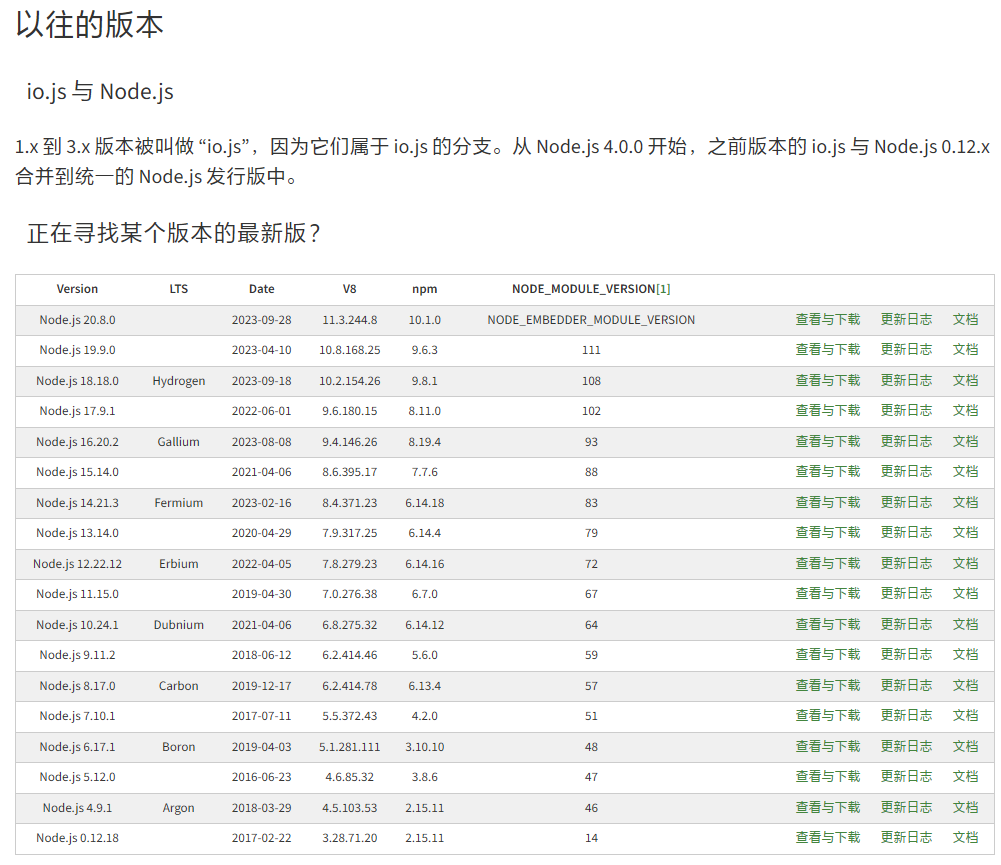
Task: Click 查看与下载 for Node.js 9.11.2
Action: coord(827,654)
